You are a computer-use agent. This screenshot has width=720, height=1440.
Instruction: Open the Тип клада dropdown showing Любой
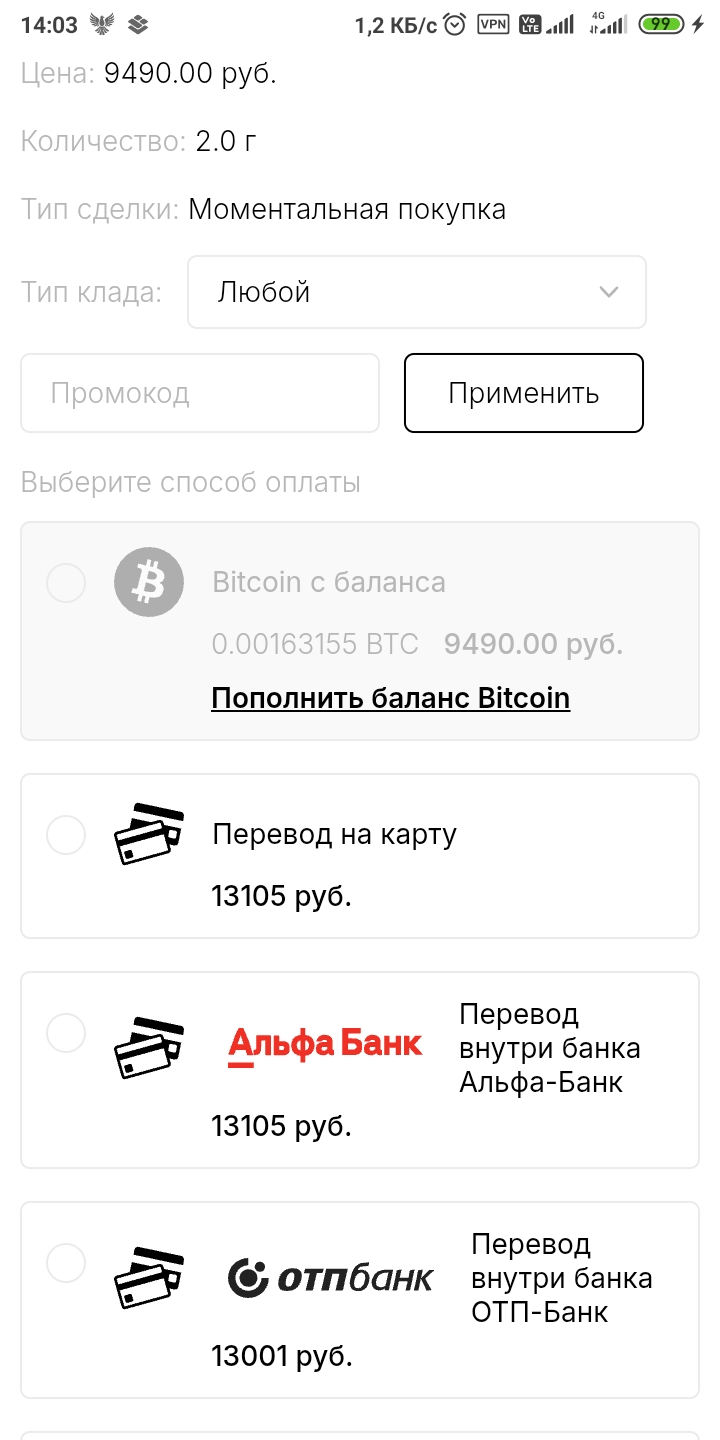[416, 292]
